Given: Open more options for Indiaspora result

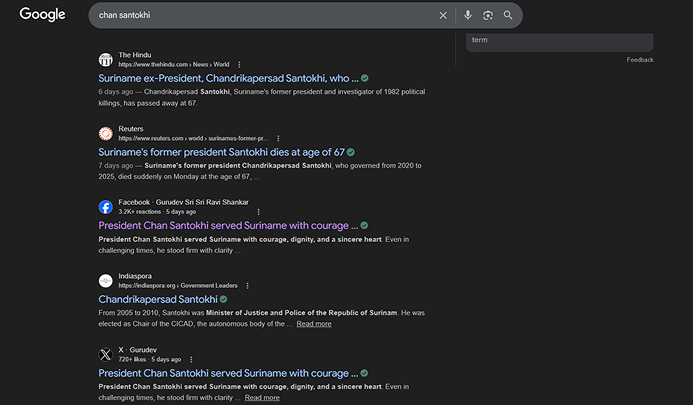Looking at the screenshot, I should [x=248, y=286].
